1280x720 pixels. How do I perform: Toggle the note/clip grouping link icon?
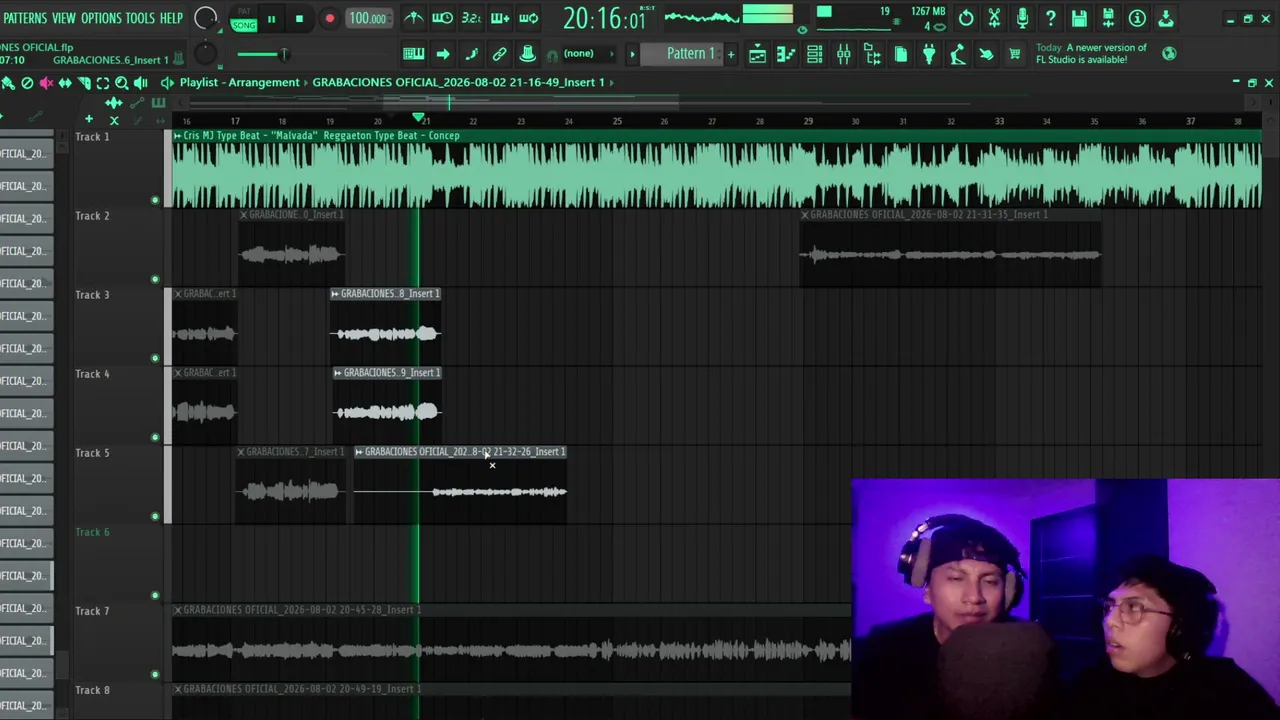(x=500, y=54)
